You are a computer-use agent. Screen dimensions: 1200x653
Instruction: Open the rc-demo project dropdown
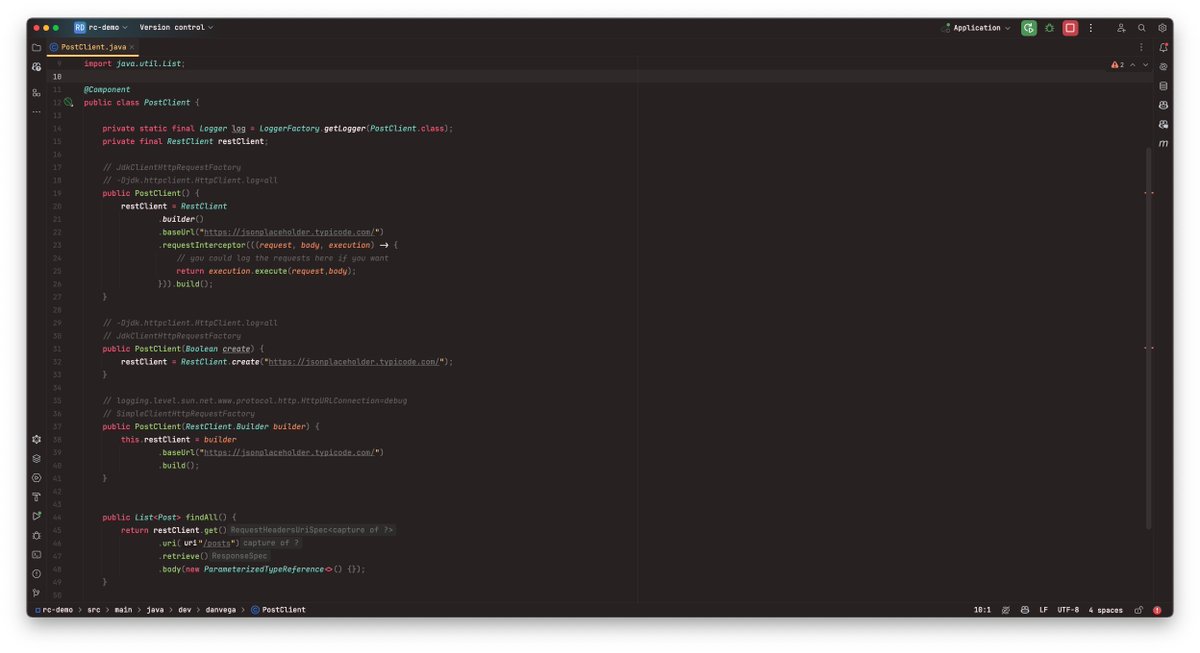point(101,28)
